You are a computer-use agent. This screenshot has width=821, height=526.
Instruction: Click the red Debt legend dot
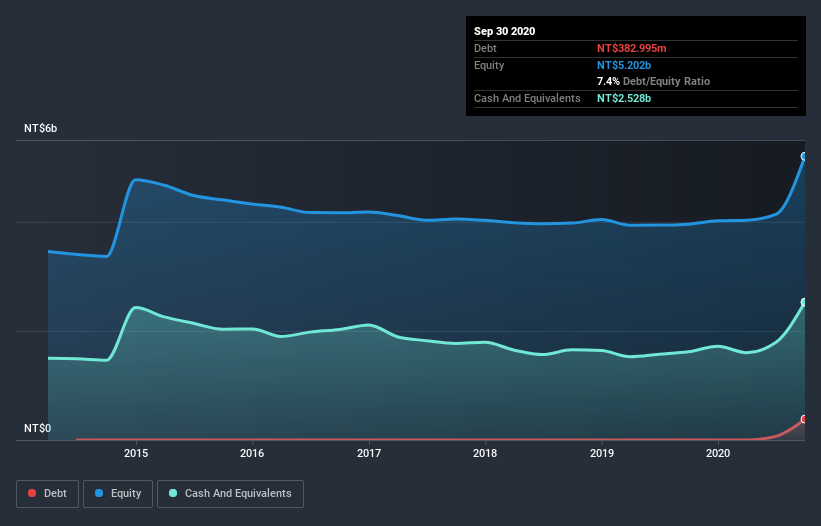point(32,493)
